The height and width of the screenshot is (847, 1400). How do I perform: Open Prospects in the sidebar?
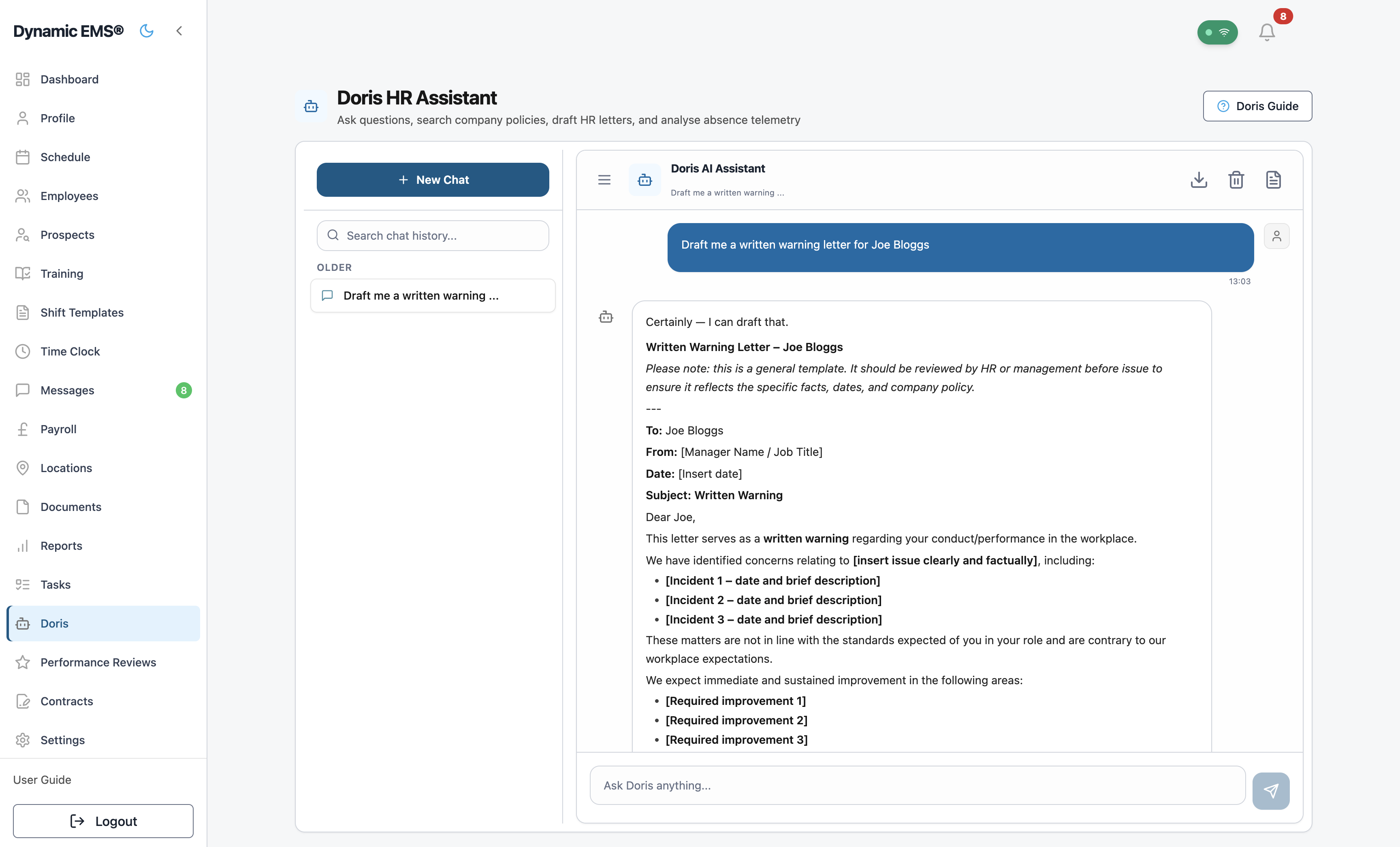[103, 234]
